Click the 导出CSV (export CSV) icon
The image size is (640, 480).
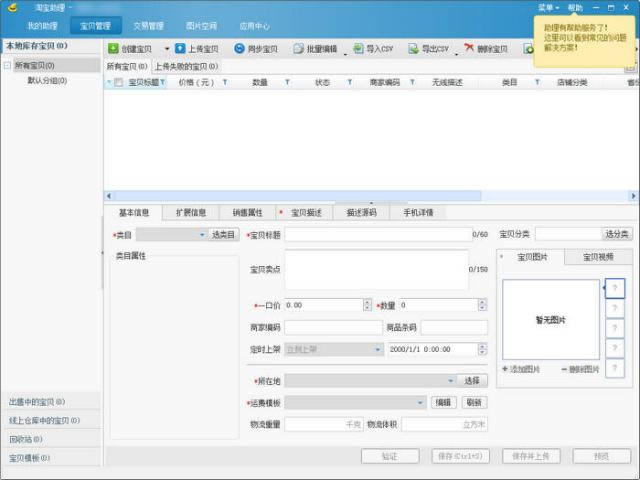[413, 48]
